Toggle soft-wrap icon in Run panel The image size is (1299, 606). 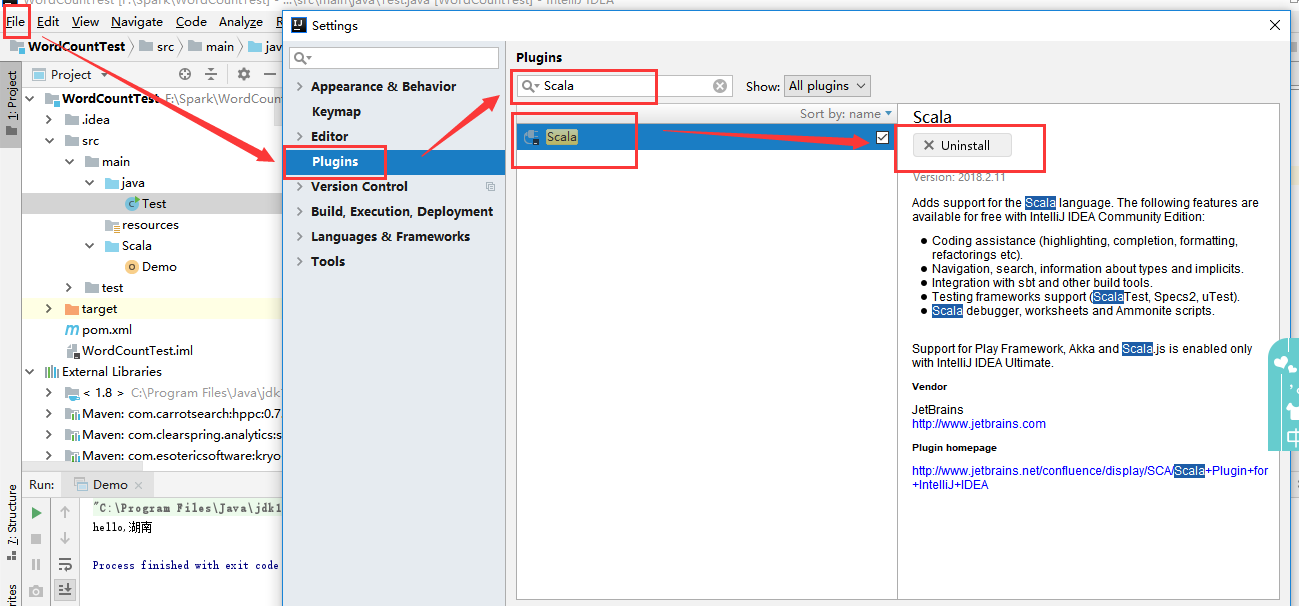coord(65,564)
